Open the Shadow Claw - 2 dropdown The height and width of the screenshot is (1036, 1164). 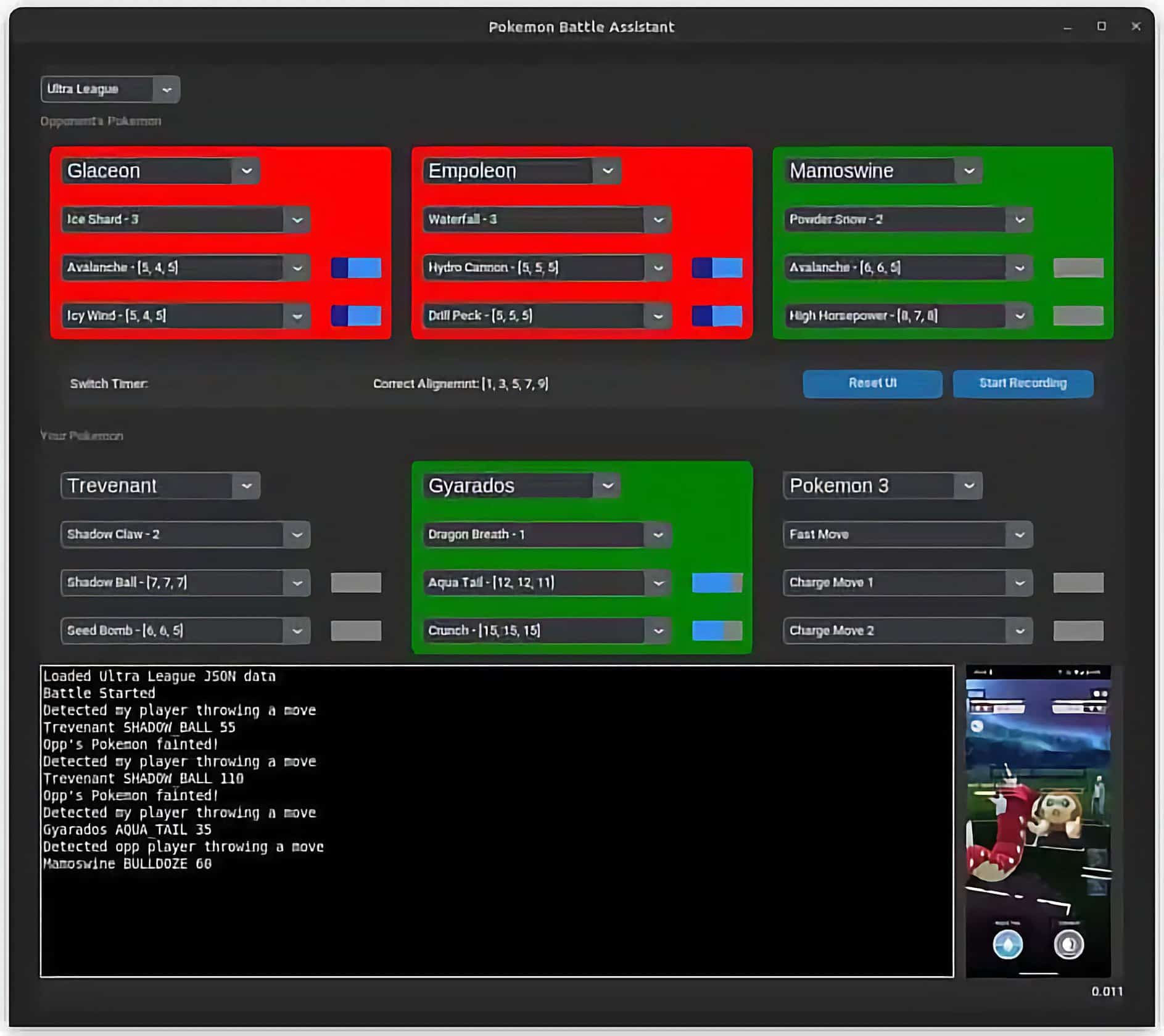(185, 535)
